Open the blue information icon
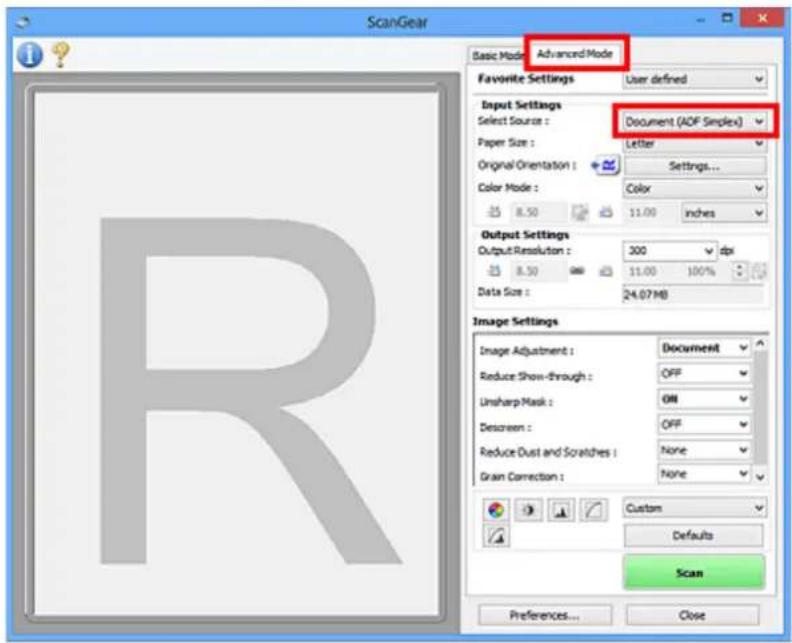Viewport: 792px width, 643px height. [29, 55]
